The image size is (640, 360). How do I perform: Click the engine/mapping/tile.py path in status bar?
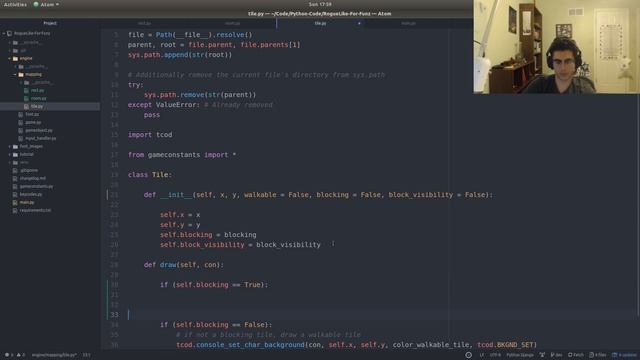pos(54,355)
